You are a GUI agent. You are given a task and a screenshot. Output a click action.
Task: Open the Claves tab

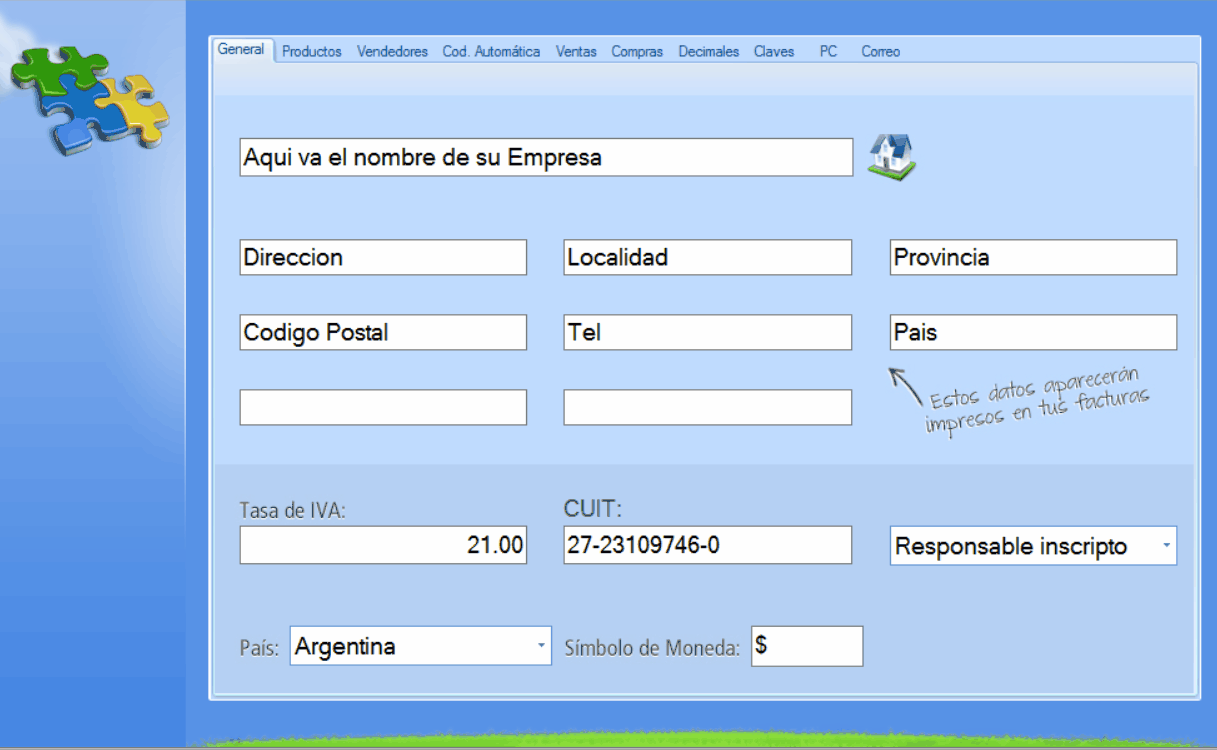(774, 52)
